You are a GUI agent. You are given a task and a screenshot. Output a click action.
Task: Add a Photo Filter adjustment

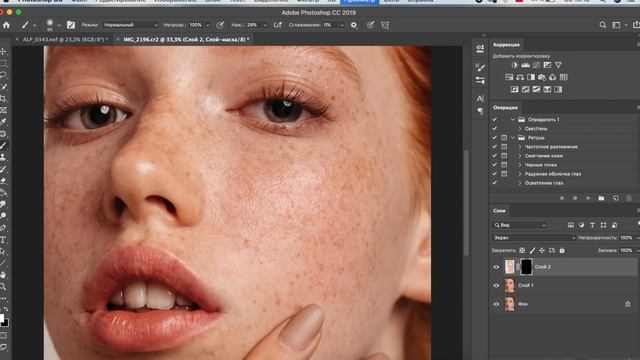[x=542, y=77]
